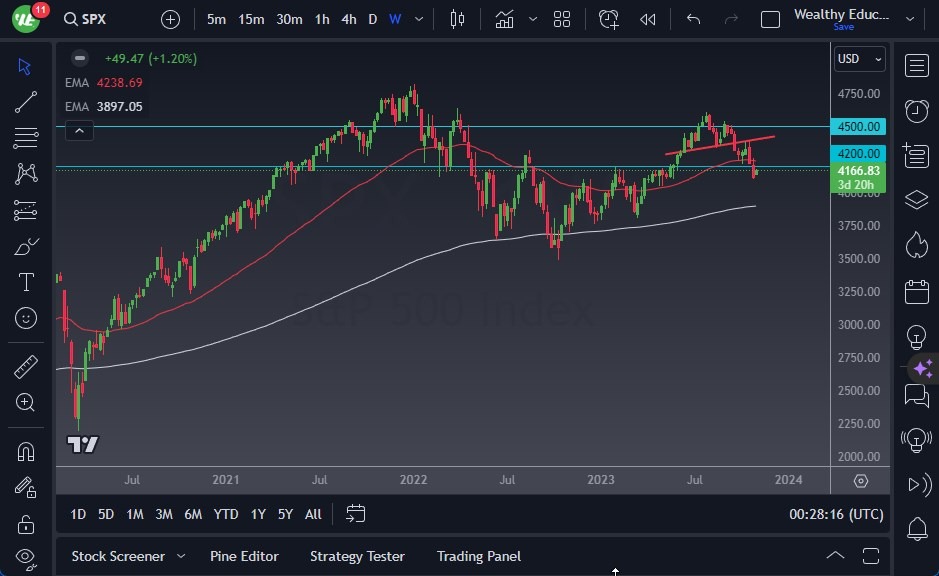The image size is (939, 576).
Task: Expand the candle style selector dropdown
Action: tap(532, 18)
